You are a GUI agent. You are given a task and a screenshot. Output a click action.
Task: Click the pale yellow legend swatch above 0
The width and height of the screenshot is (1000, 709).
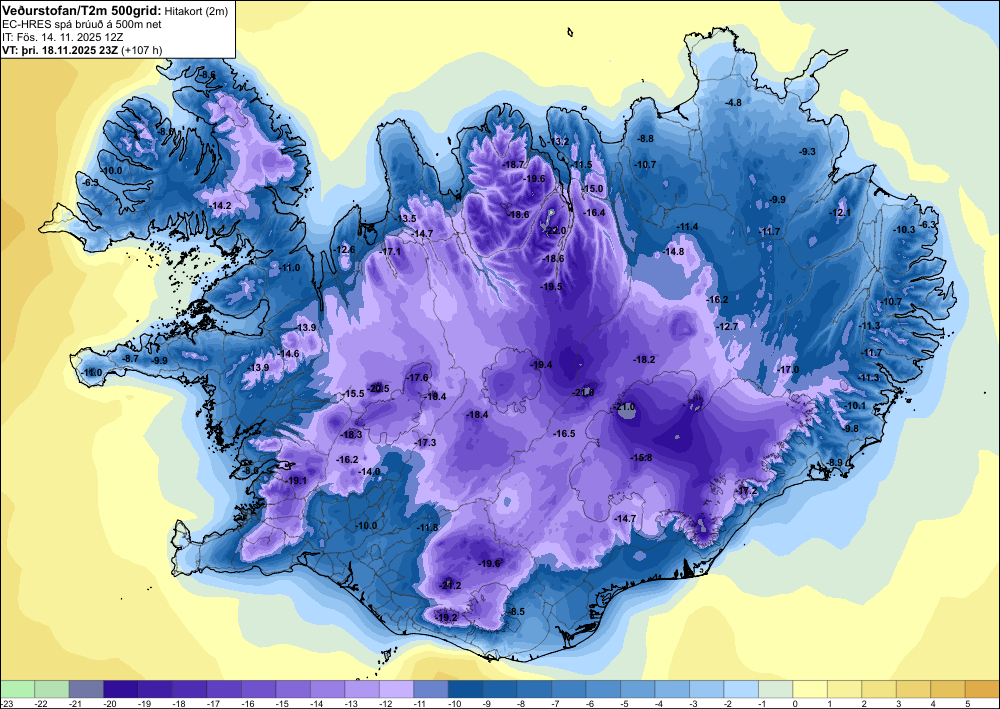pos(810,689)
